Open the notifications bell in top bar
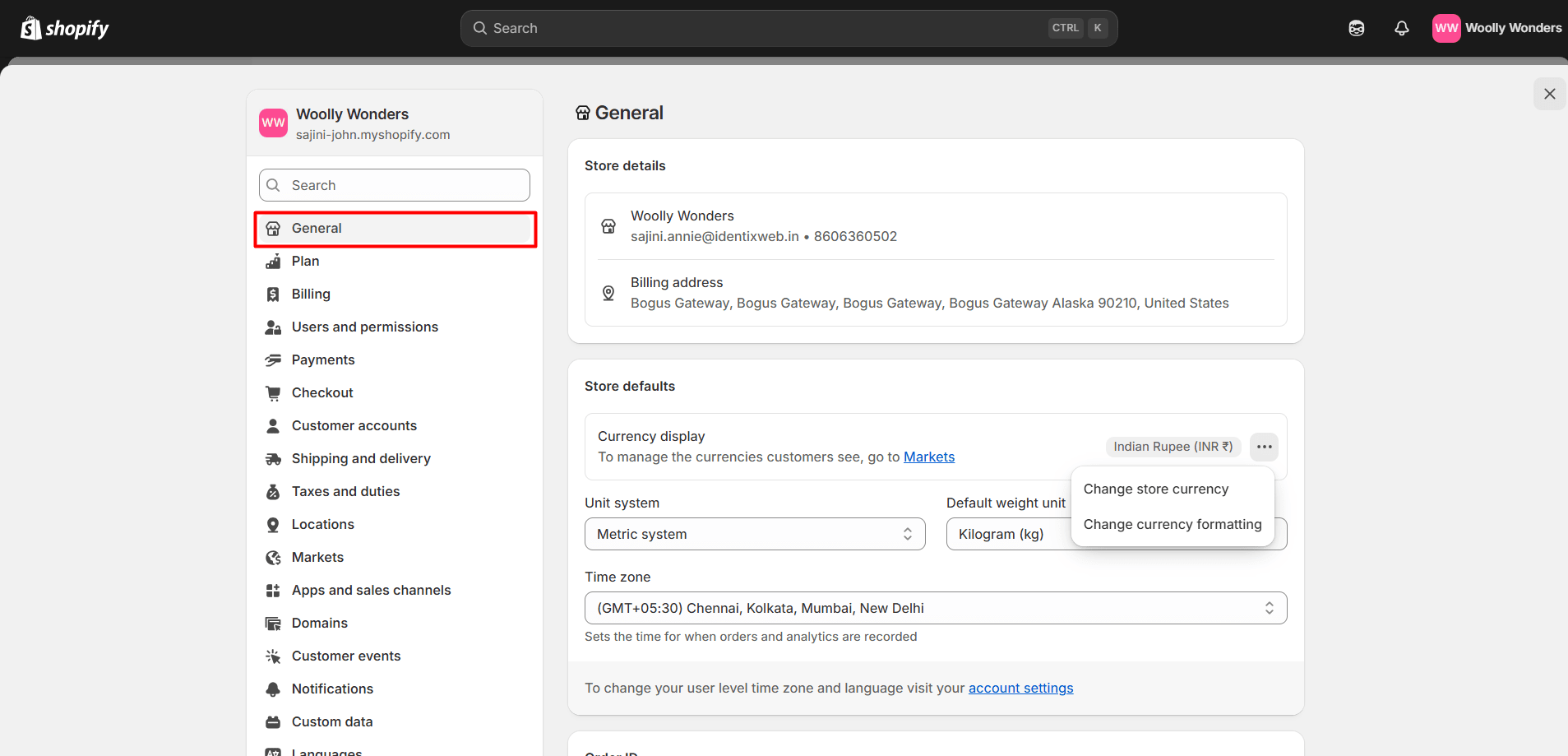 1402,28
